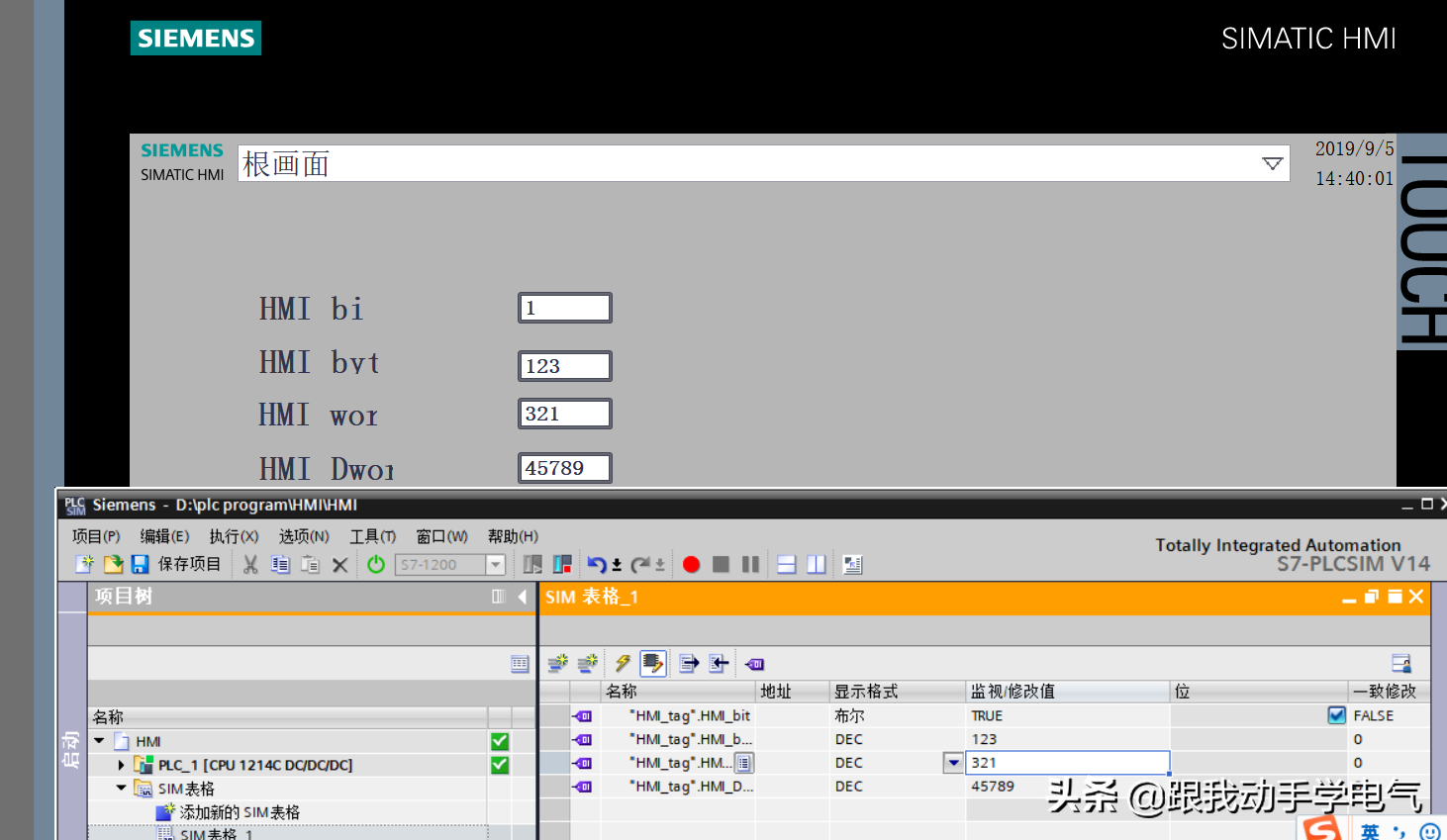1447x840 pixels.
Task: Expand the PLC_1 tree node
Action: (121, 765)
